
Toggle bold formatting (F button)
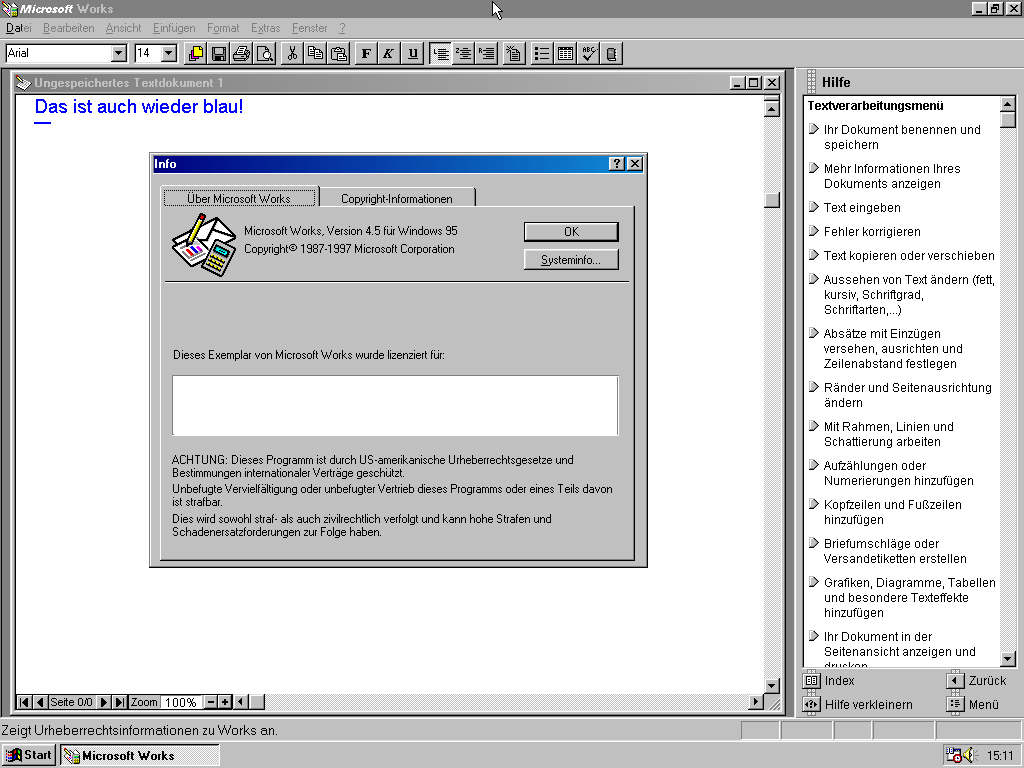(x=366, y=54)
